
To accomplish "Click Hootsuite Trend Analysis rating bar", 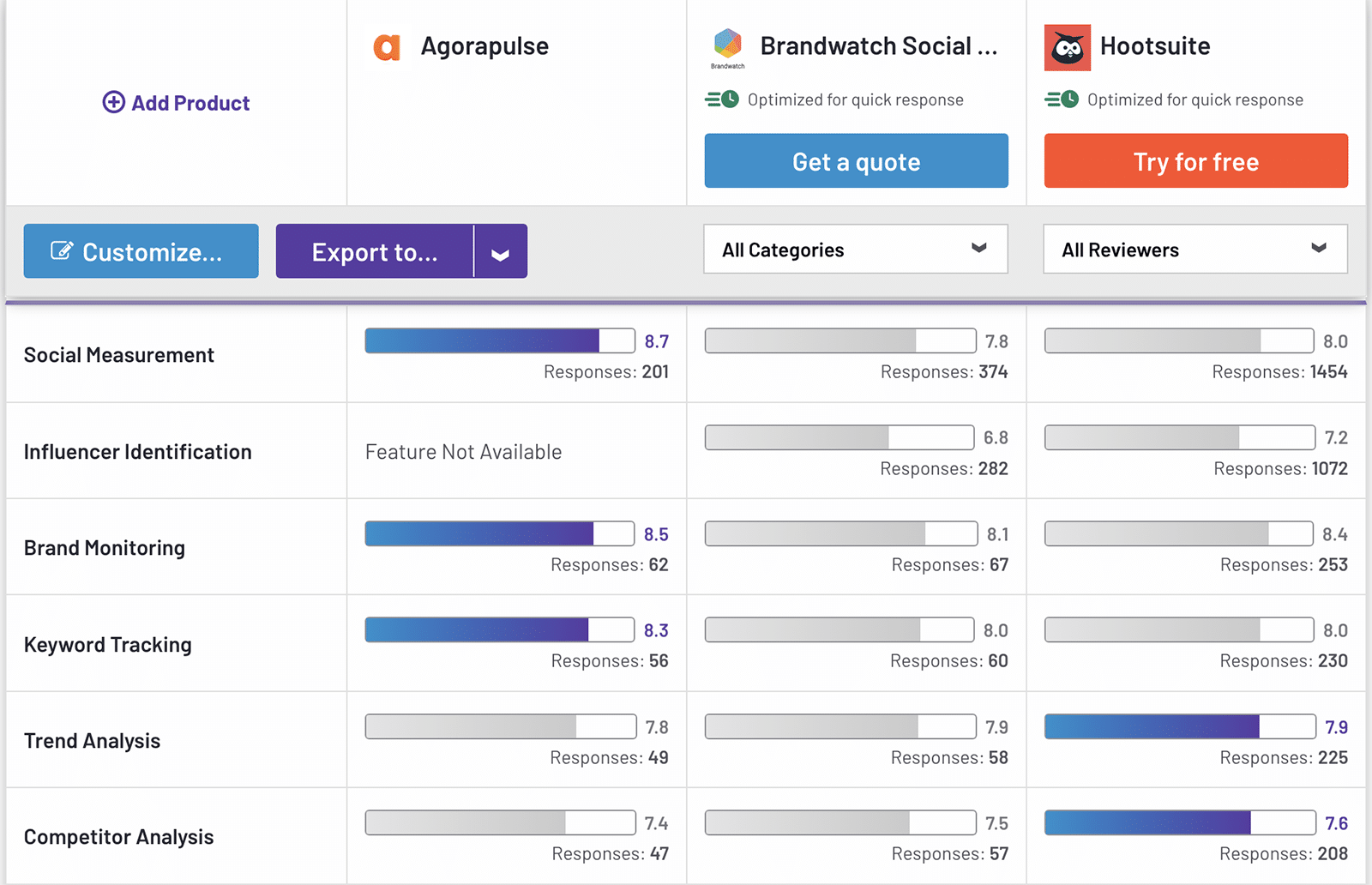I will click(x=1179, y=727).
